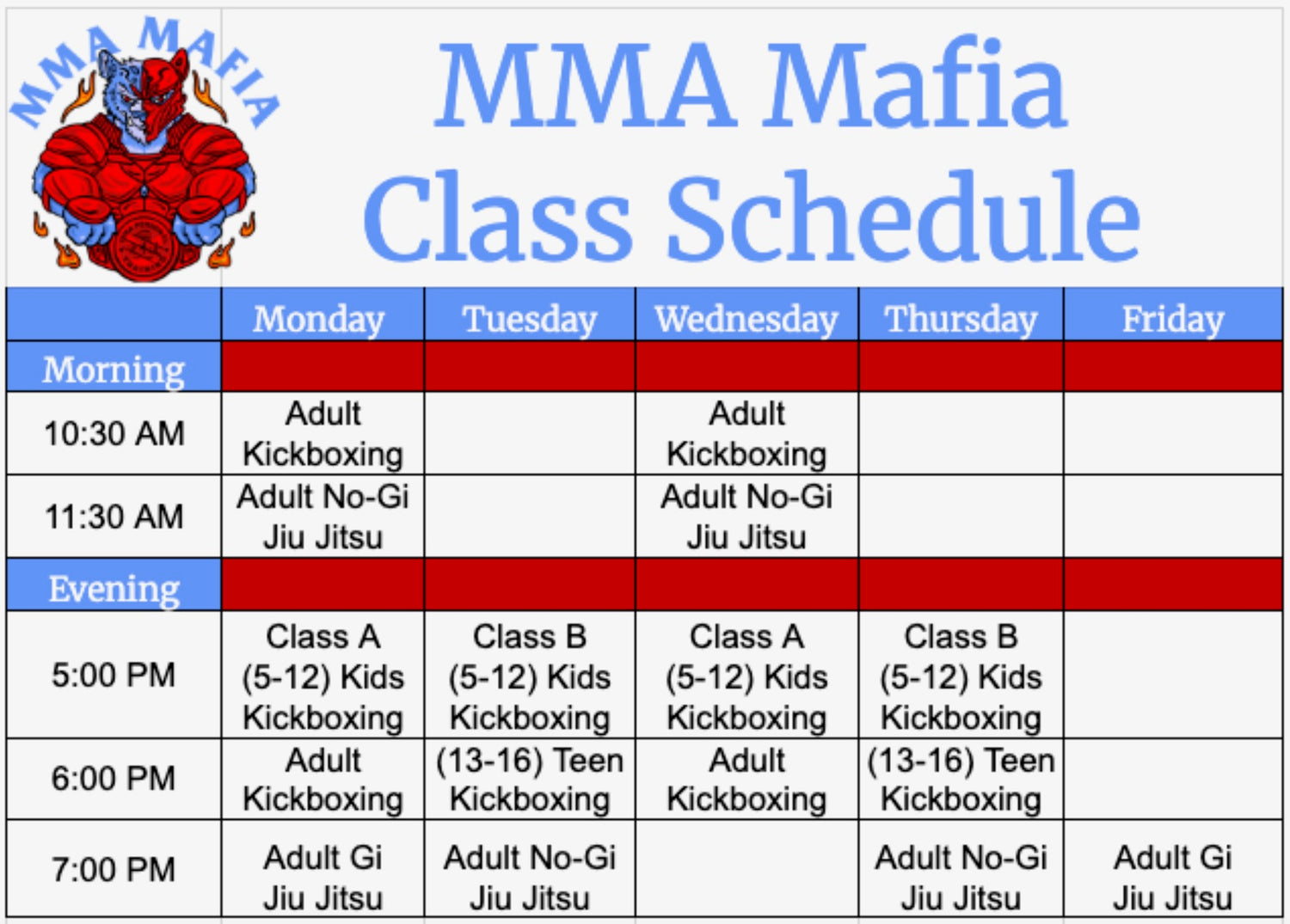Click the MMA Mafia Class Schedule title
Viewport: 1290px width, 924px height.
click(x=752, y=150)
